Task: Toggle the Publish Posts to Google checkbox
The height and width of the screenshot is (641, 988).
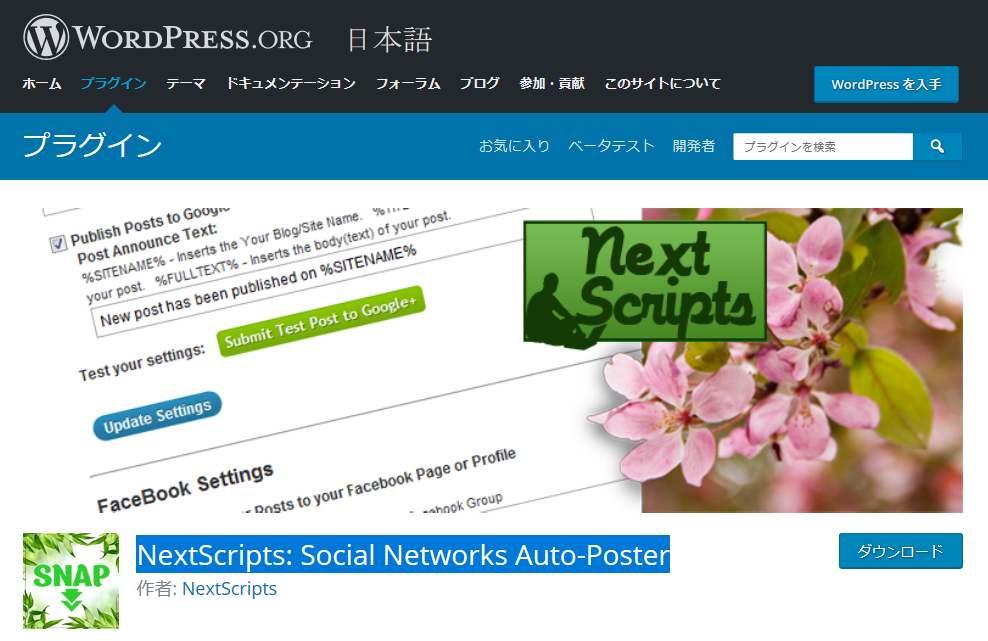Action: [x=58, y=243]
